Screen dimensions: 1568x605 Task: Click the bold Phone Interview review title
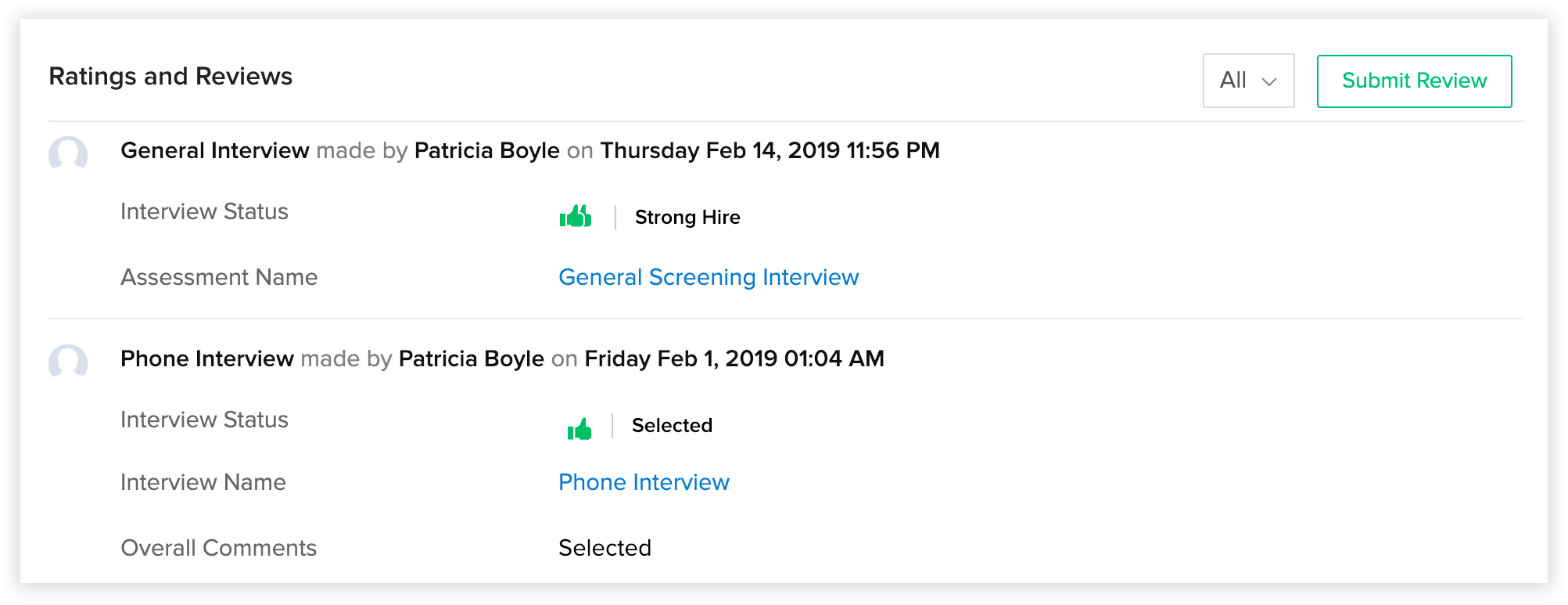coord(207,358)
